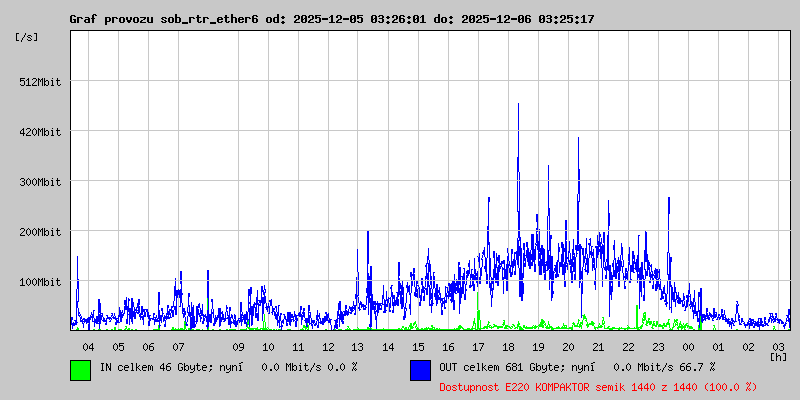Click the [/s] unit label

click(x=27, y=37)
